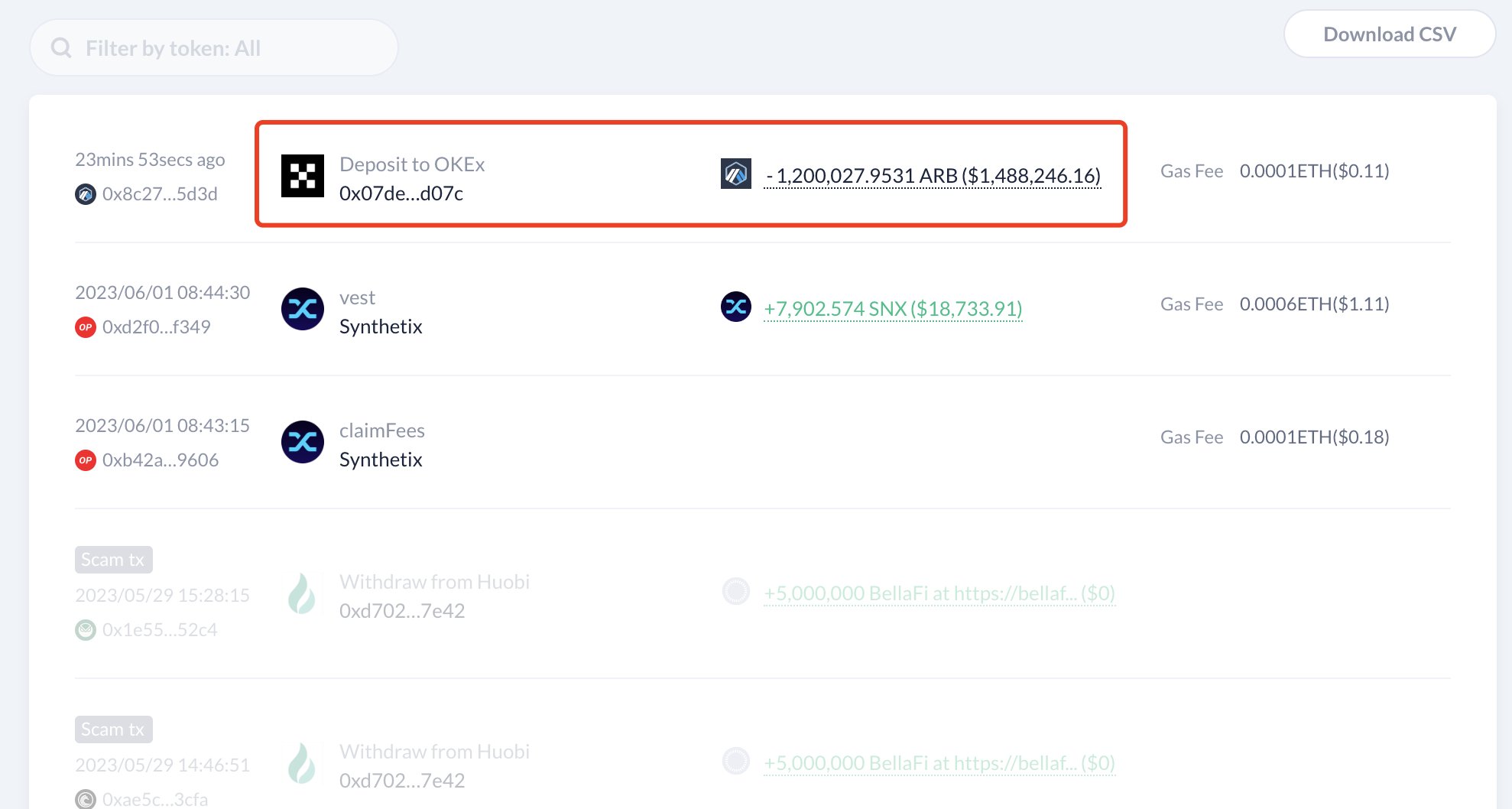Screen dimensions: 1512x809
Task: Open transaction hash 0xb42a...9606
Action: [x=161, y=460]
